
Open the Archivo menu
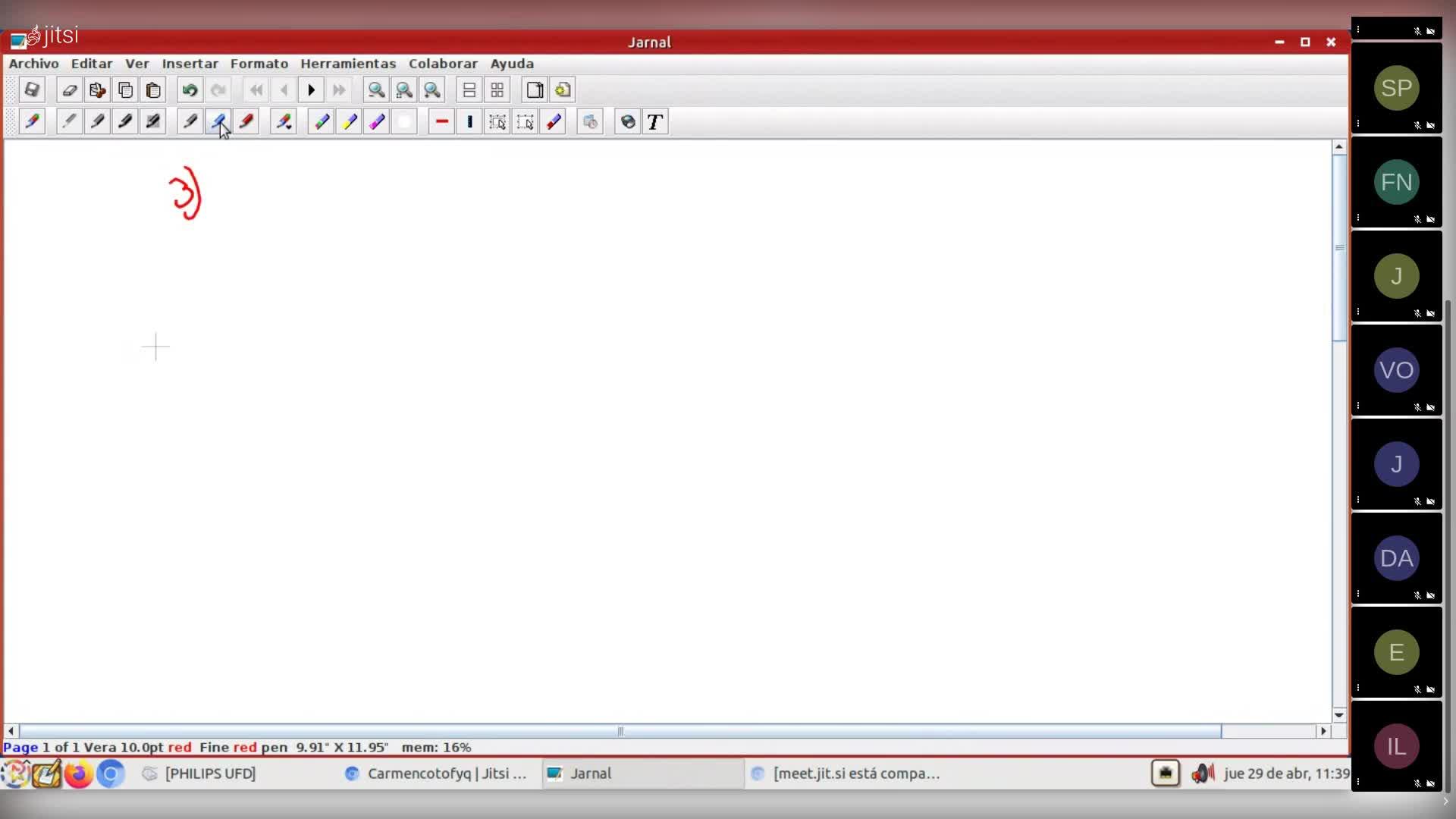tap(33, 64)
